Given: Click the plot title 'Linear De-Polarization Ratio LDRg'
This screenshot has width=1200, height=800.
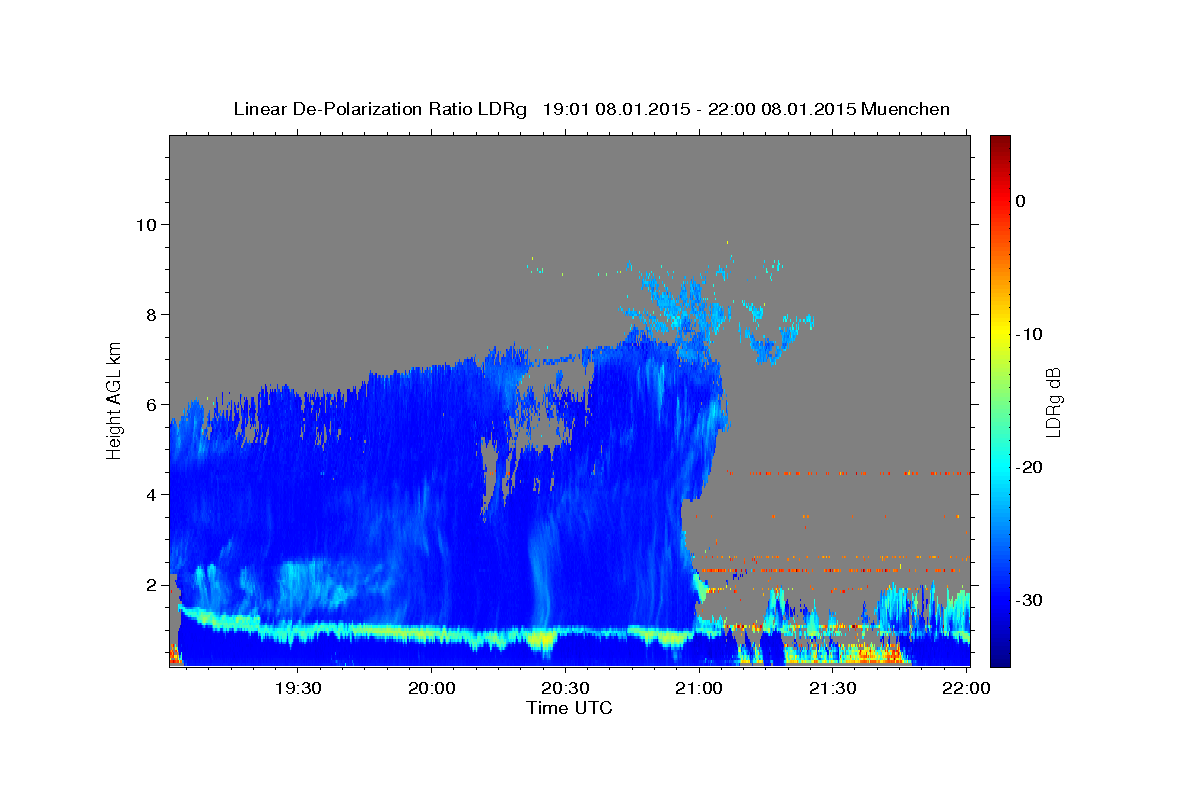Looking at the screenshot, I should coord(379,109).
